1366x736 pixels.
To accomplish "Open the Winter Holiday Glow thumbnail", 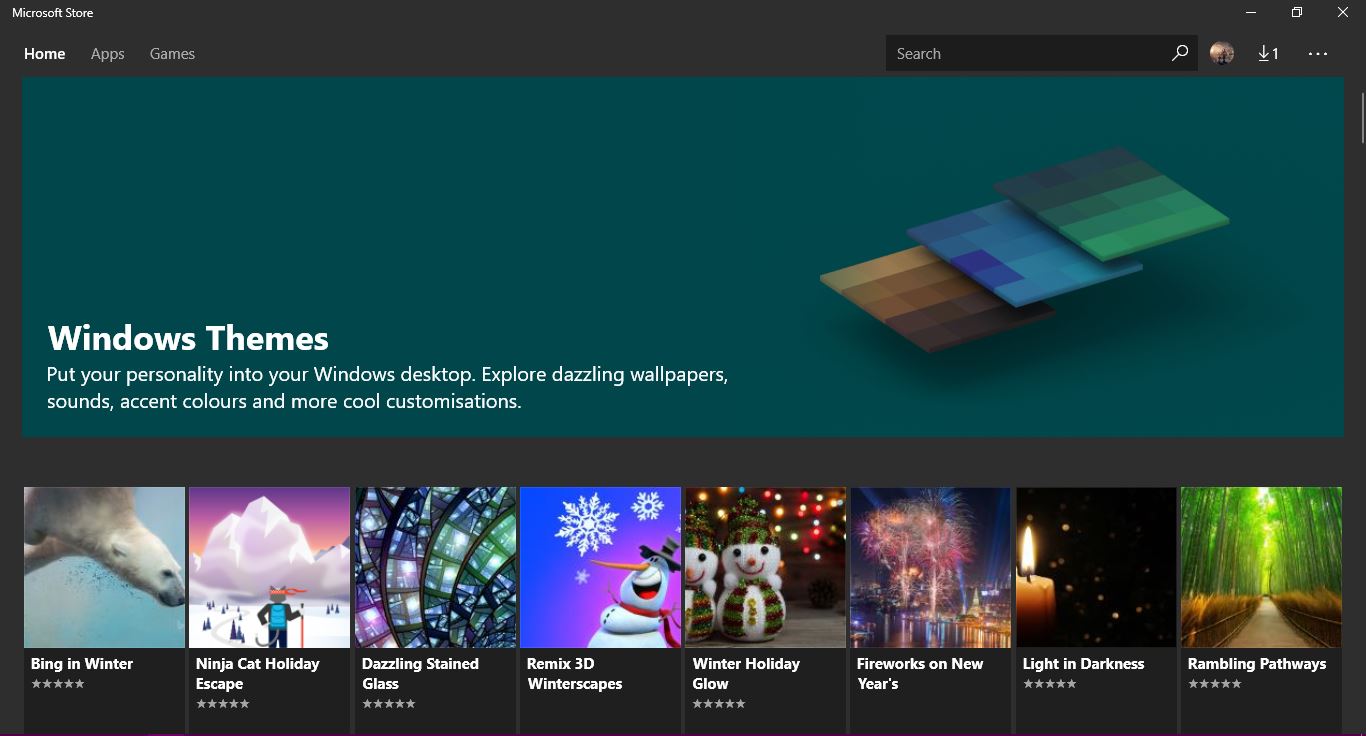I will (x=765, y=567).
